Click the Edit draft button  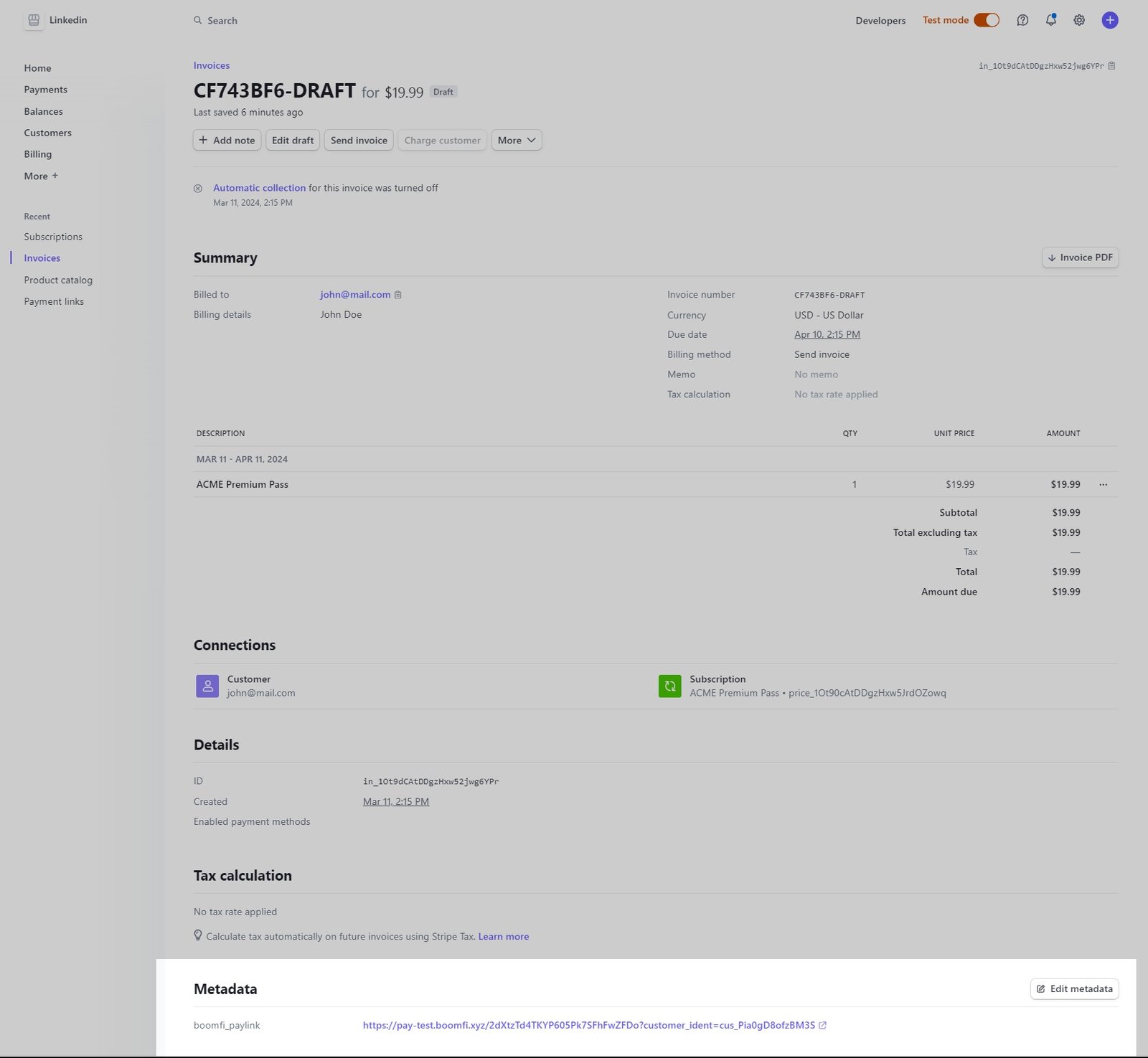tap(293, 141)
